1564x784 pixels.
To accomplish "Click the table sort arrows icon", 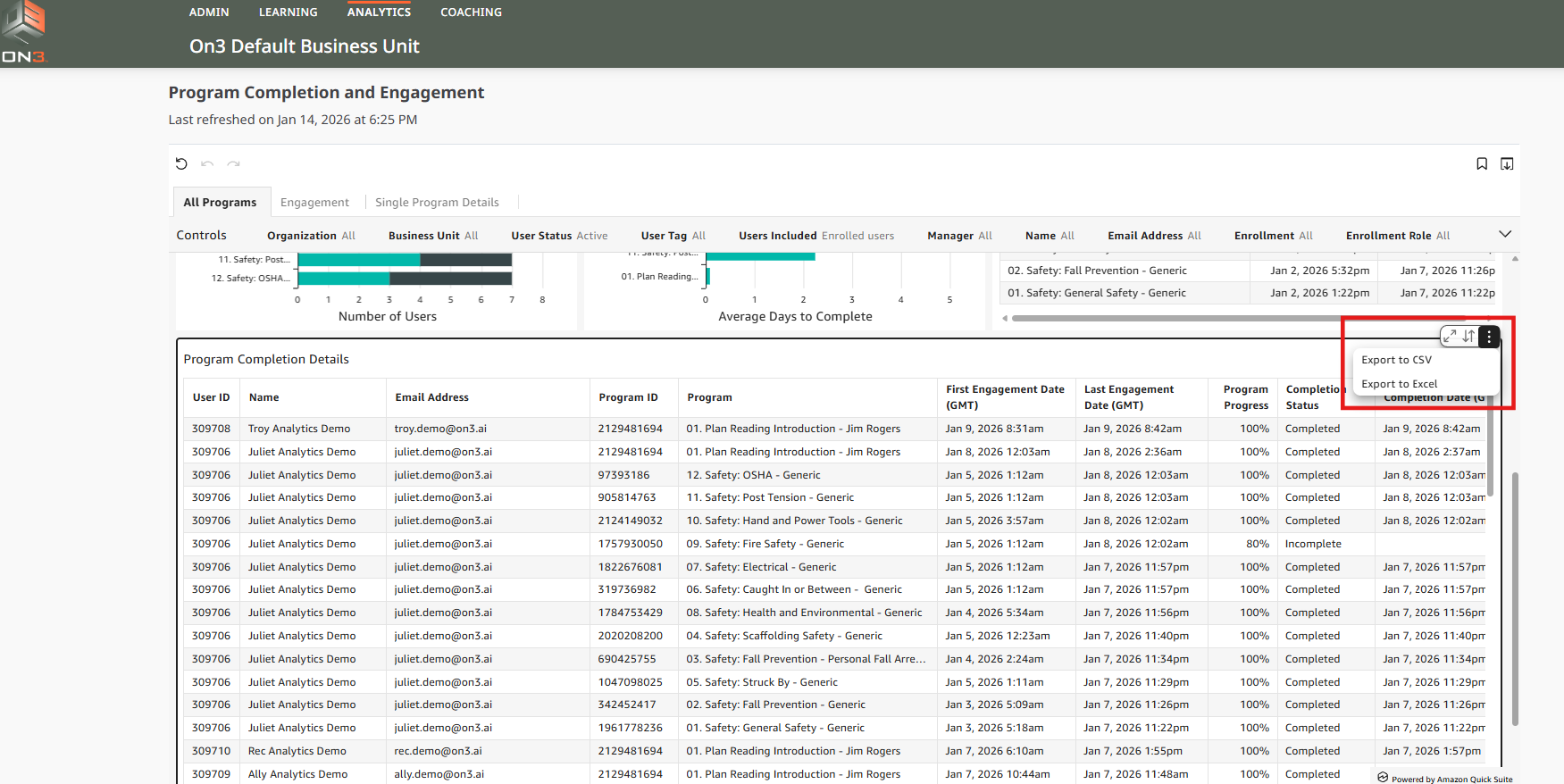I will [x=1468, y=337].
